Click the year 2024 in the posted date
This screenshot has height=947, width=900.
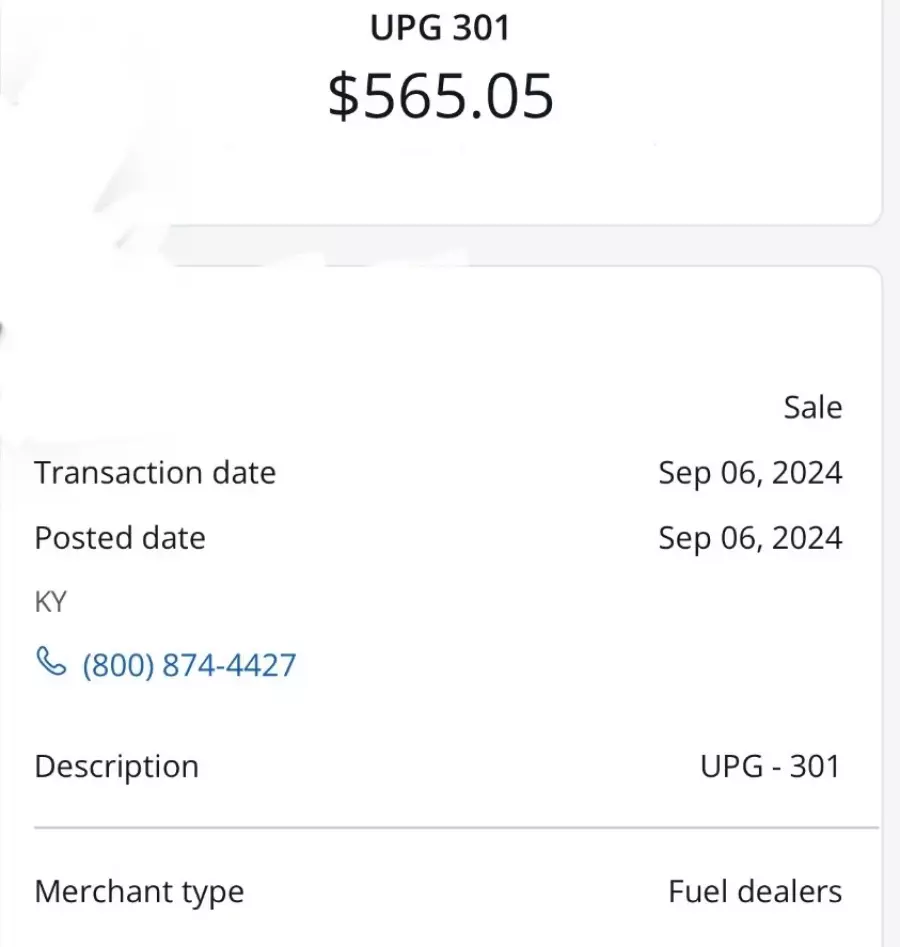point(807,538)
